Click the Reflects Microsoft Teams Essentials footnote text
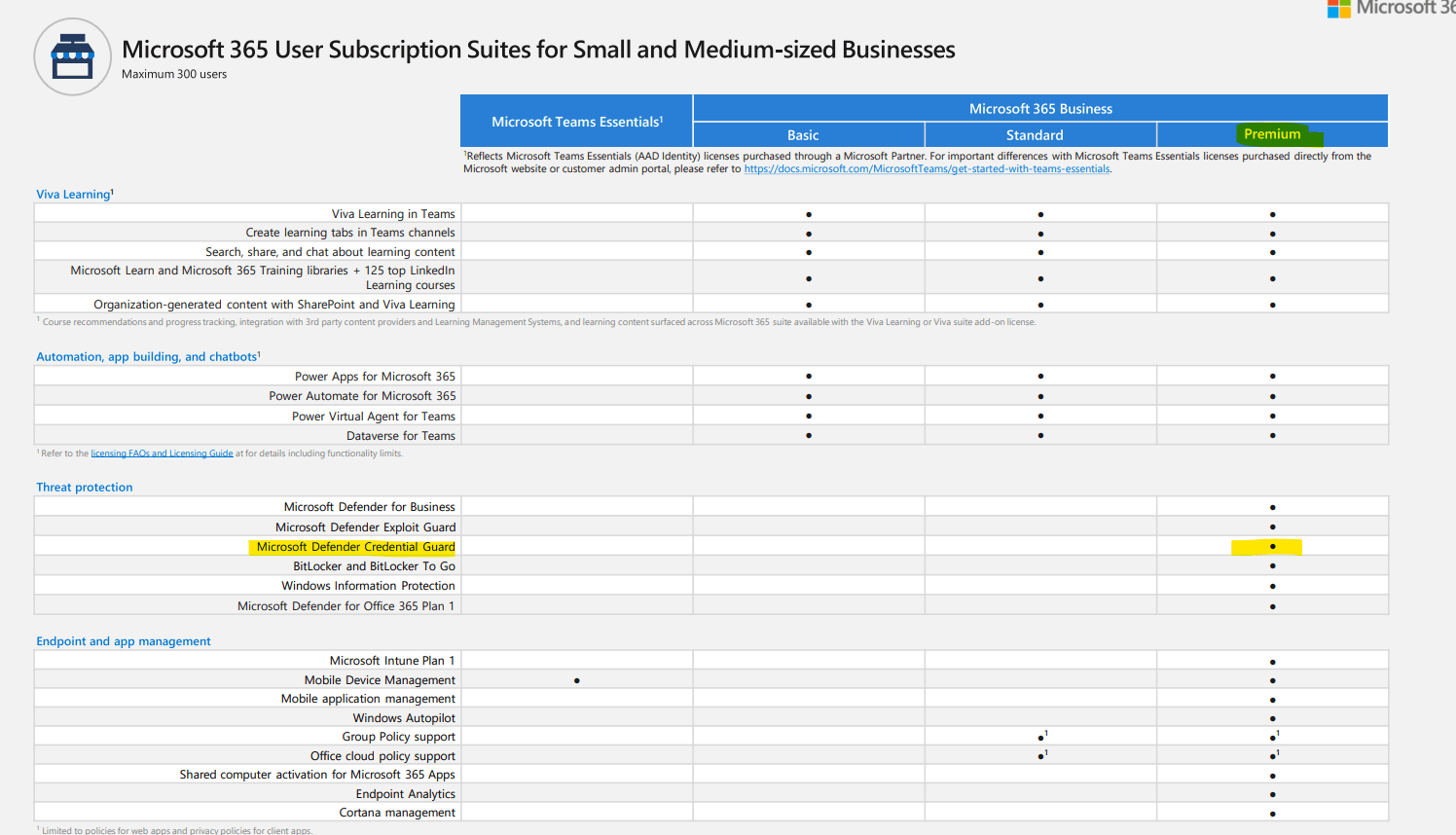Screen dimensions: 1456x835 click(917, 163)
